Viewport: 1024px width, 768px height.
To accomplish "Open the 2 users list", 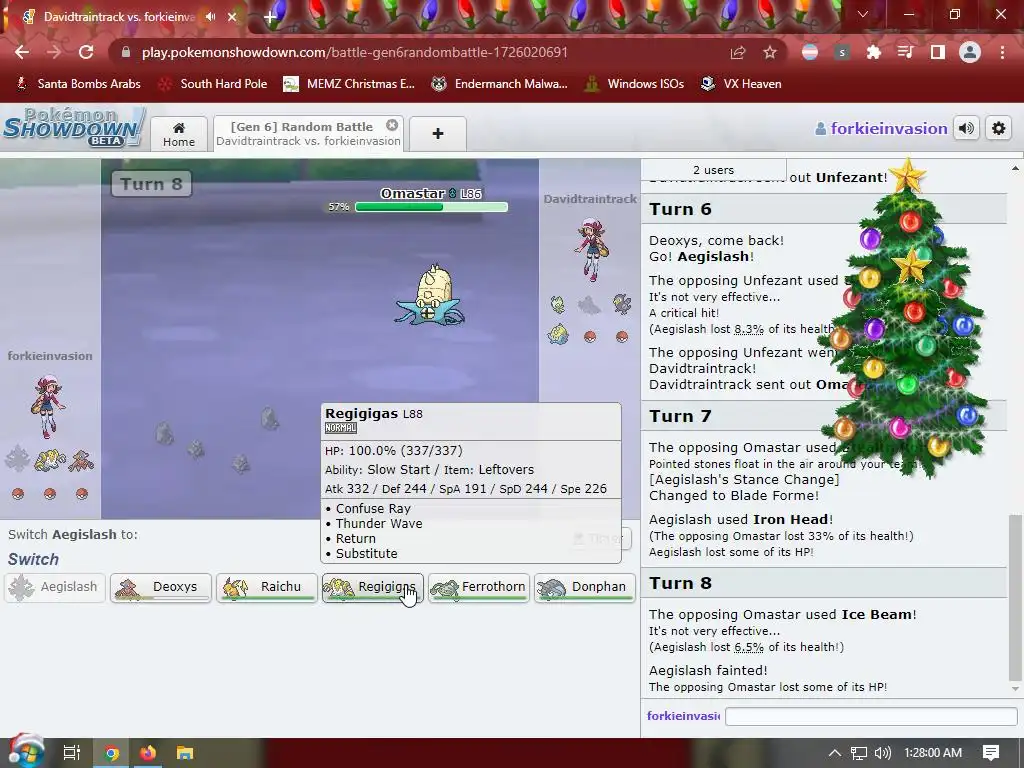I will point(713,170).
